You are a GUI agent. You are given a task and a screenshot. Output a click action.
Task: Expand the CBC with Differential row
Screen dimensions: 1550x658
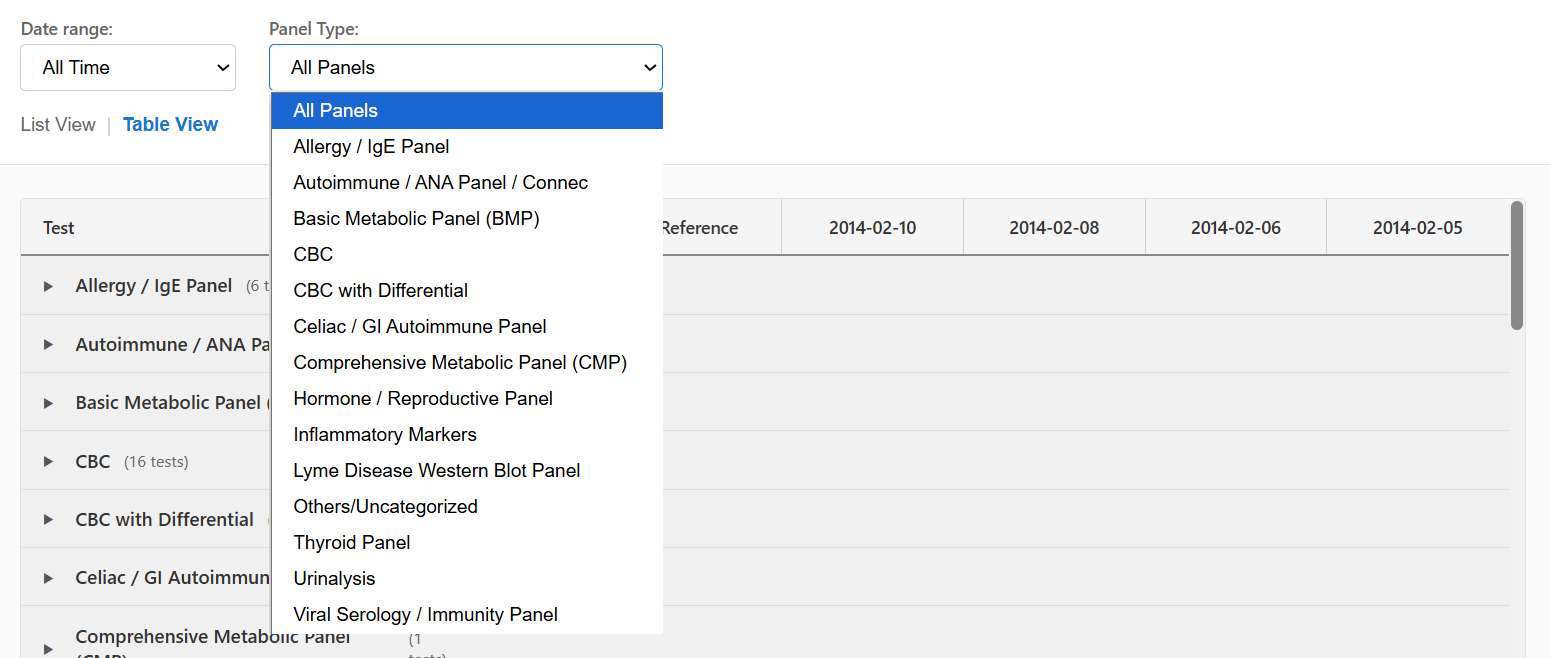(x=48, y=520)
